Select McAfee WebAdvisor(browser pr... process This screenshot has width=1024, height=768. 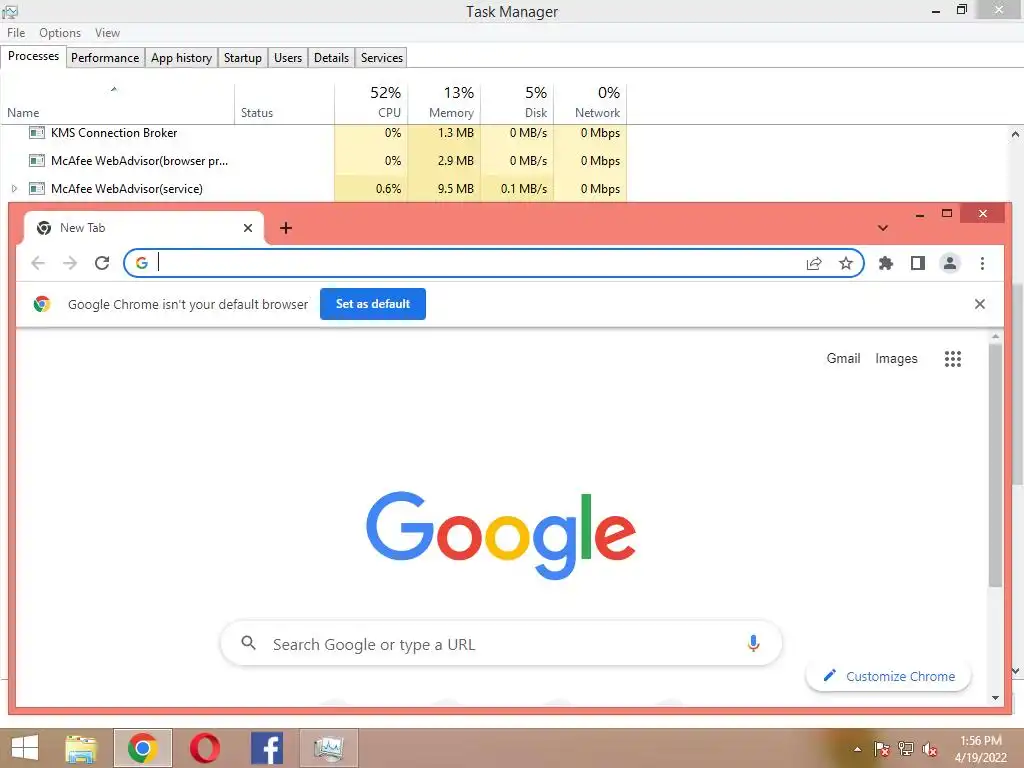tap(139, 161)
